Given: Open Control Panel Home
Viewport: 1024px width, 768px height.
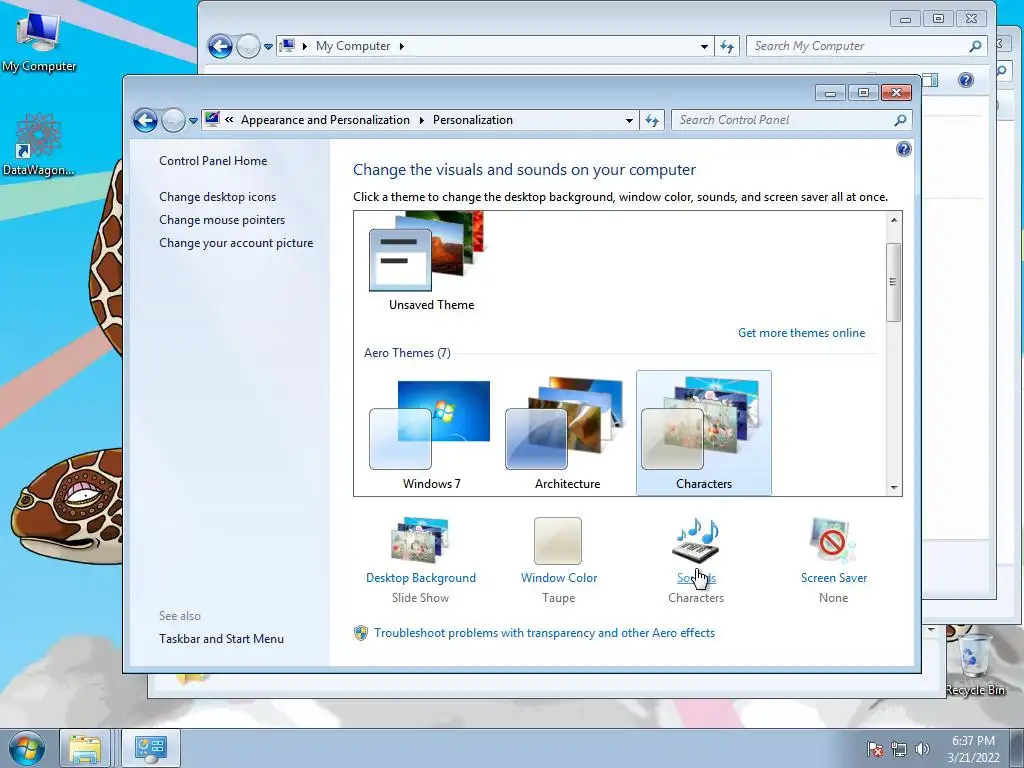Looking at the screenshot, I should tap(213, 161).
